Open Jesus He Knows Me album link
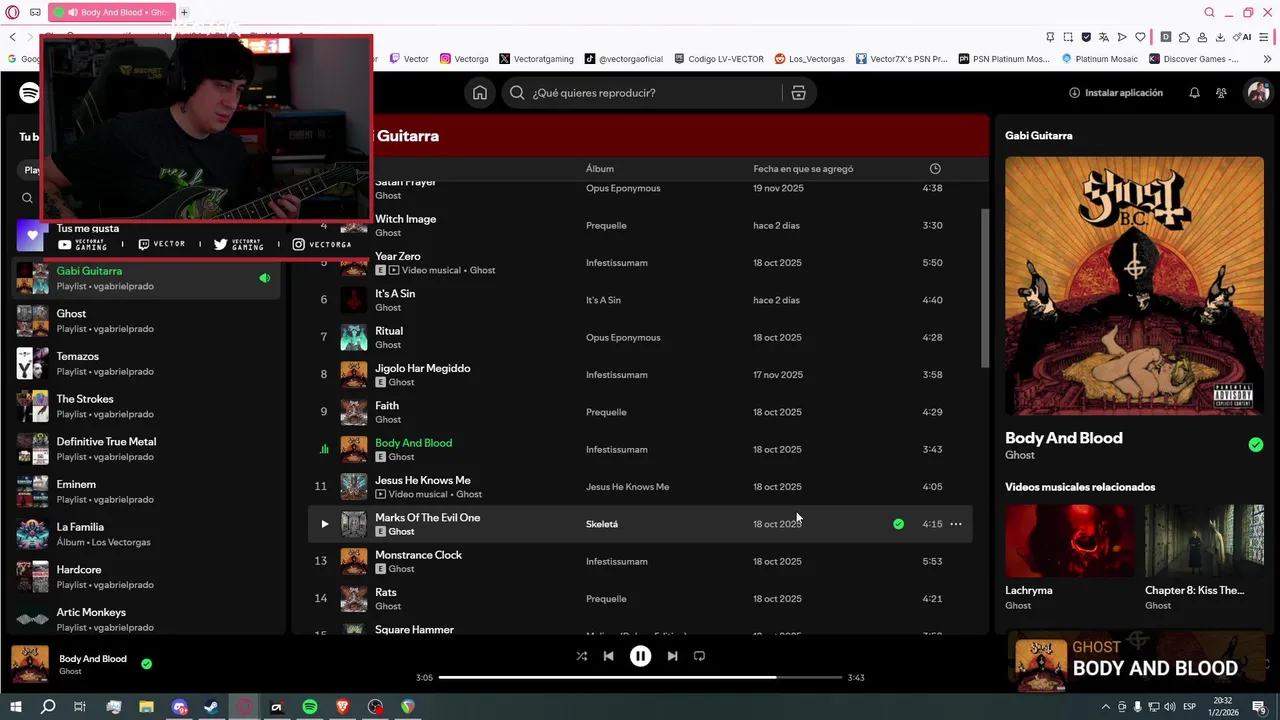Viewport: 1280px width, 720px height. pyautogui.click(x=627, y=487)
